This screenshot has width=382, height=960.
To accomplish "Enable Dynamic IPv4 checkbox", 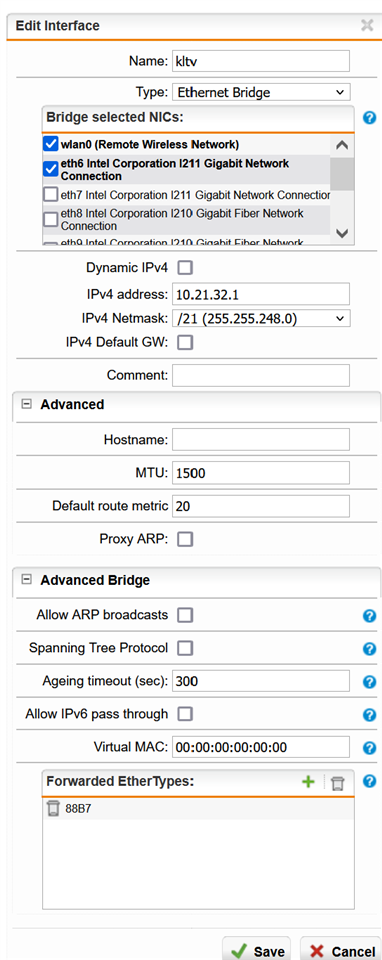I will tap(185, 268).
